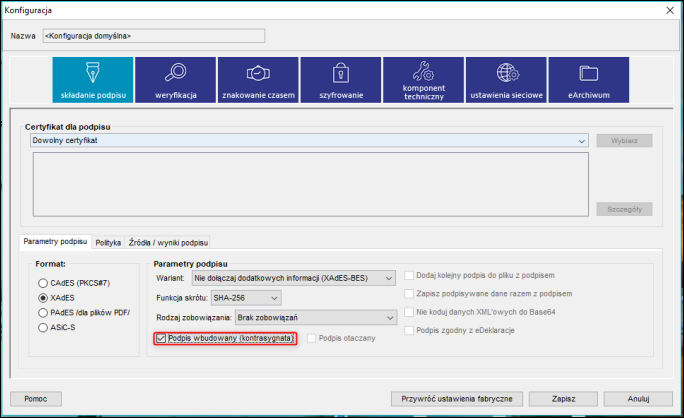Click the Szczegóły button
Screen dimensions: 684x418
(x=624, y=209)
